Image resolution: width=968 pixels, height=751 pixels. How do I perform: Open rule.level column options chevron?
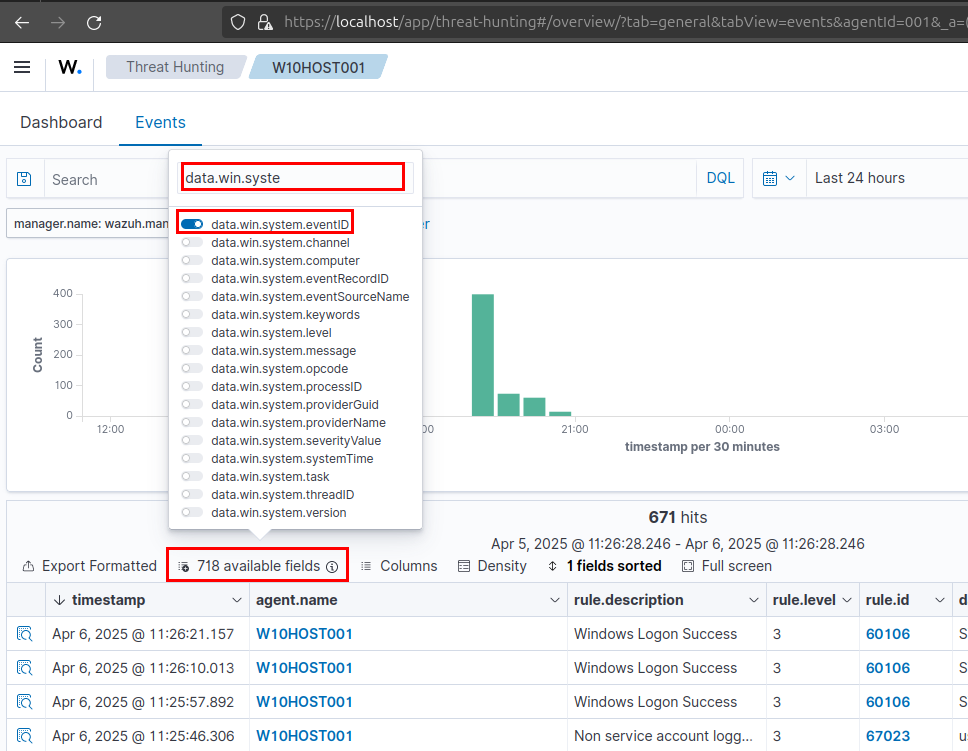click(847, 600)
